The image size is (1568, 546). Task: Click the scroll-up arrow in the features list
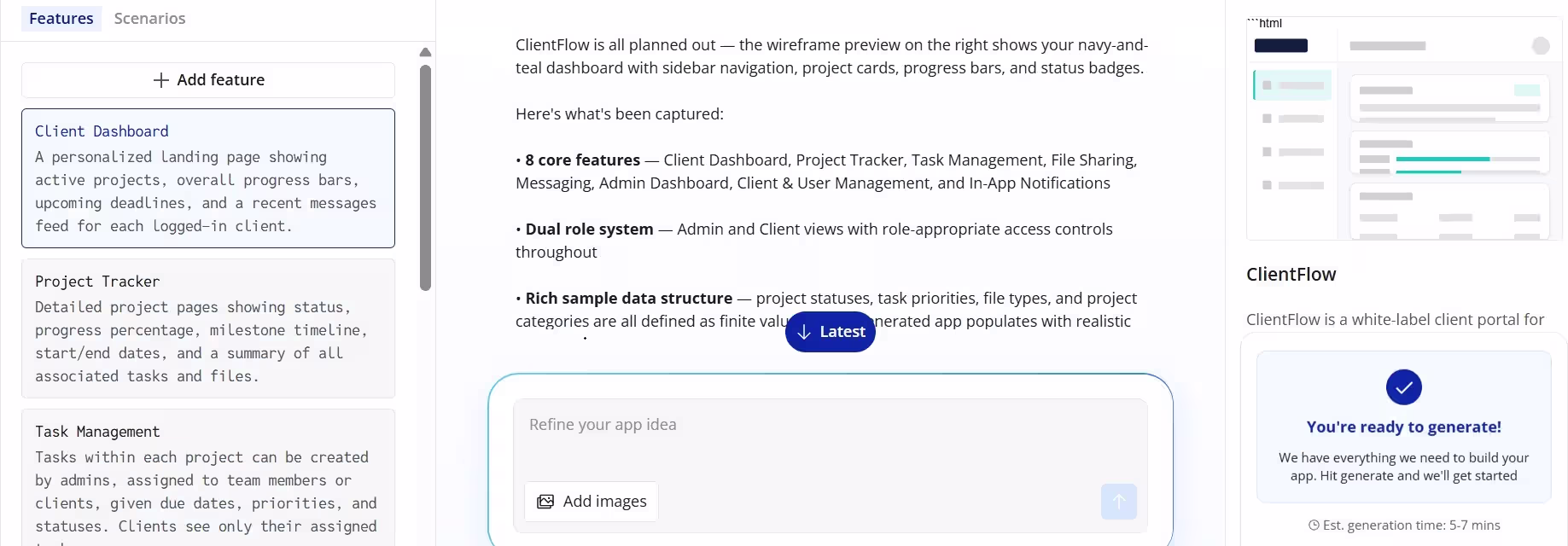[x=425, y=53]
